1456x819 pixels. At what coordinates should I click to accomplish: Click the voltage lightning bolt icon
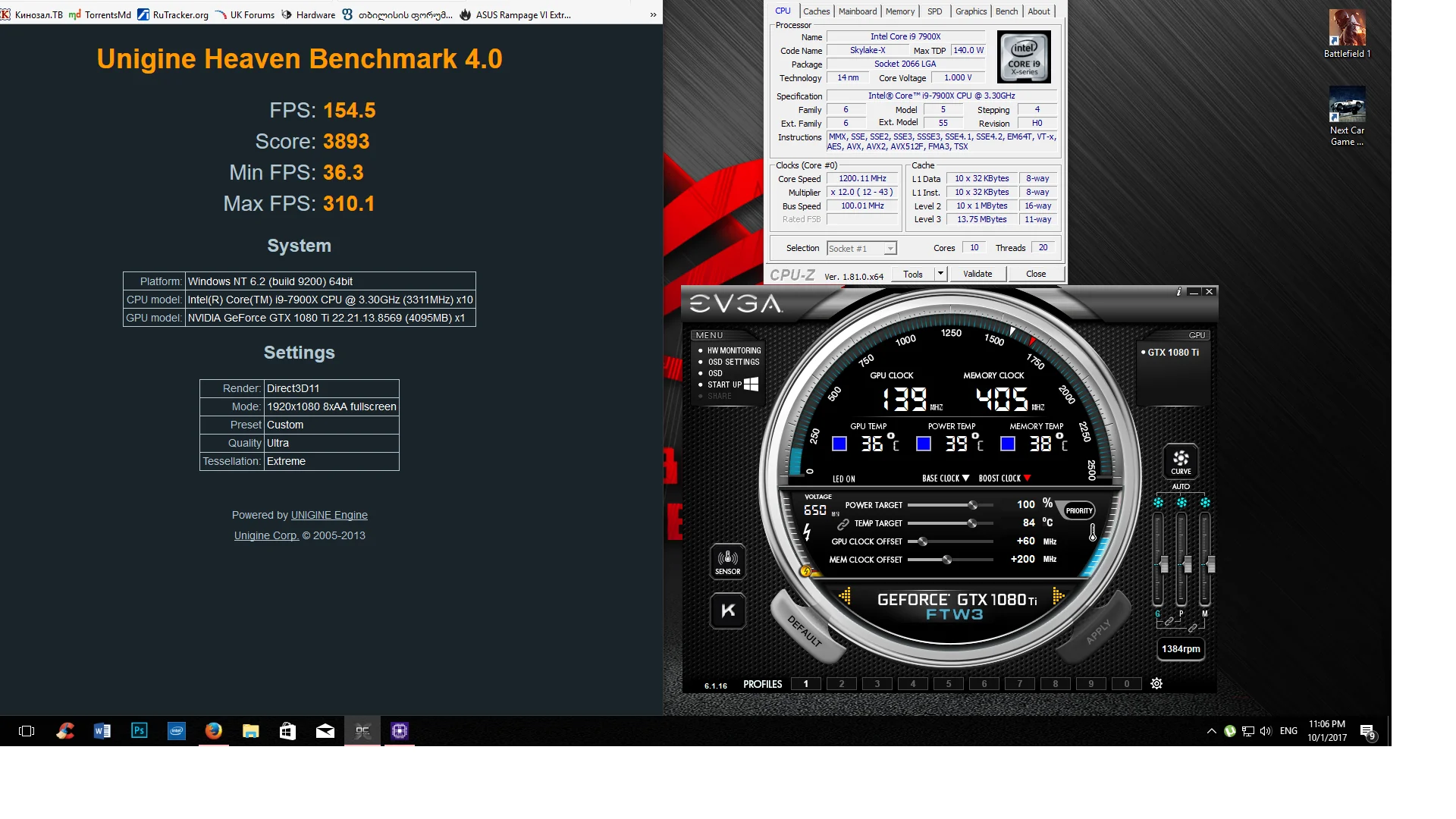[x=807, y=532]
